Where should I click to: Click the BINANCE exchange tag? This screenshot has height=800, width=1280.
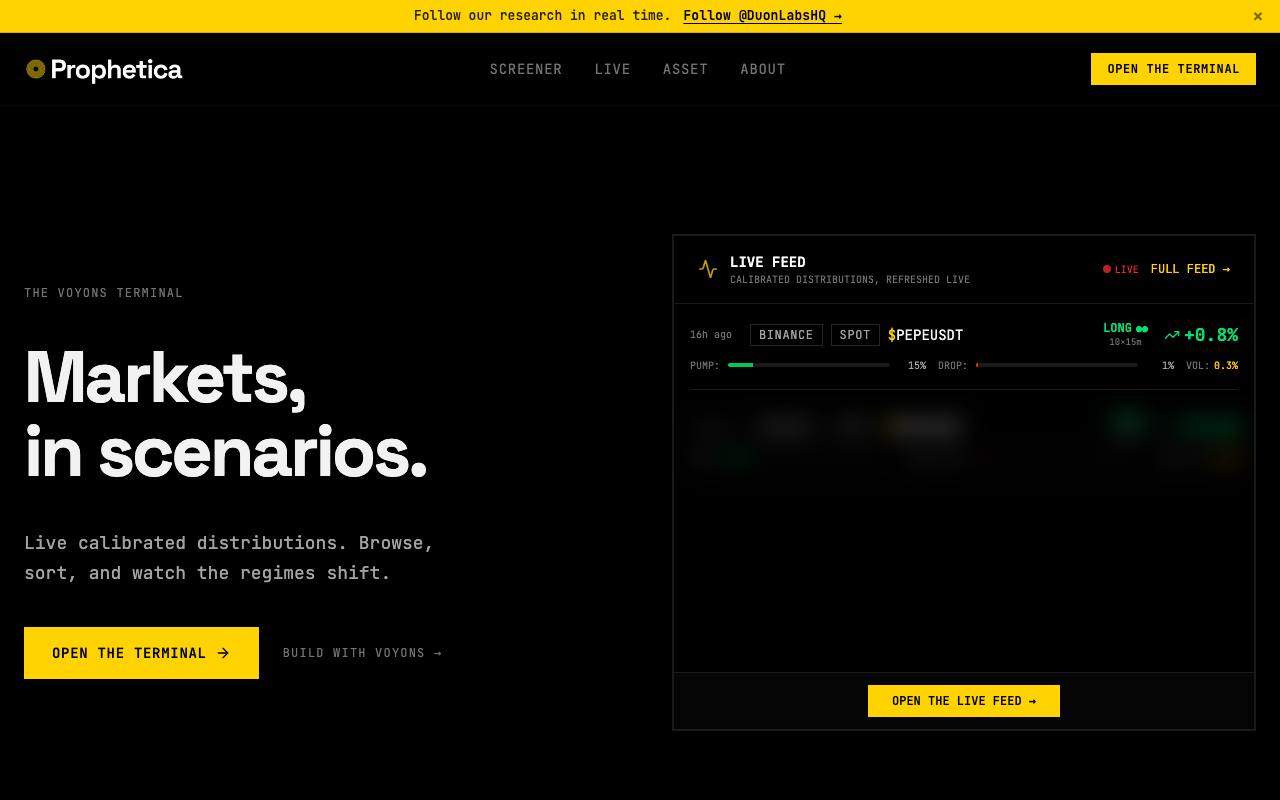click(786, 335)
